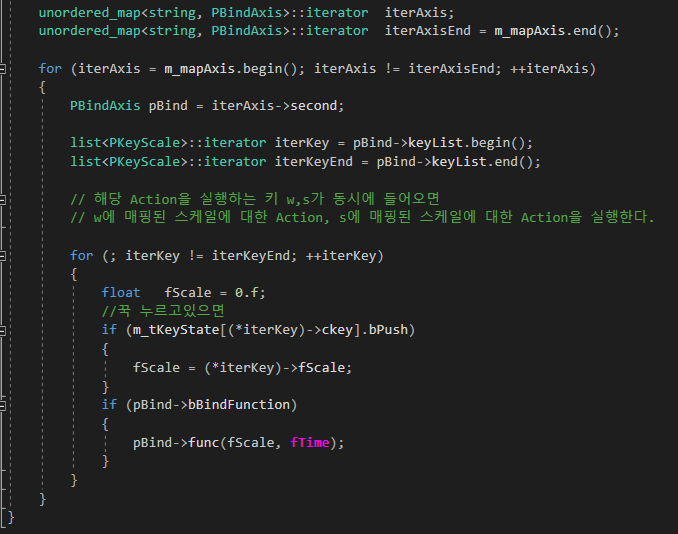Screen dimensions: 678x534
Task: Click '++iterAxis' in the outer for loop
Action: (549, 69)
